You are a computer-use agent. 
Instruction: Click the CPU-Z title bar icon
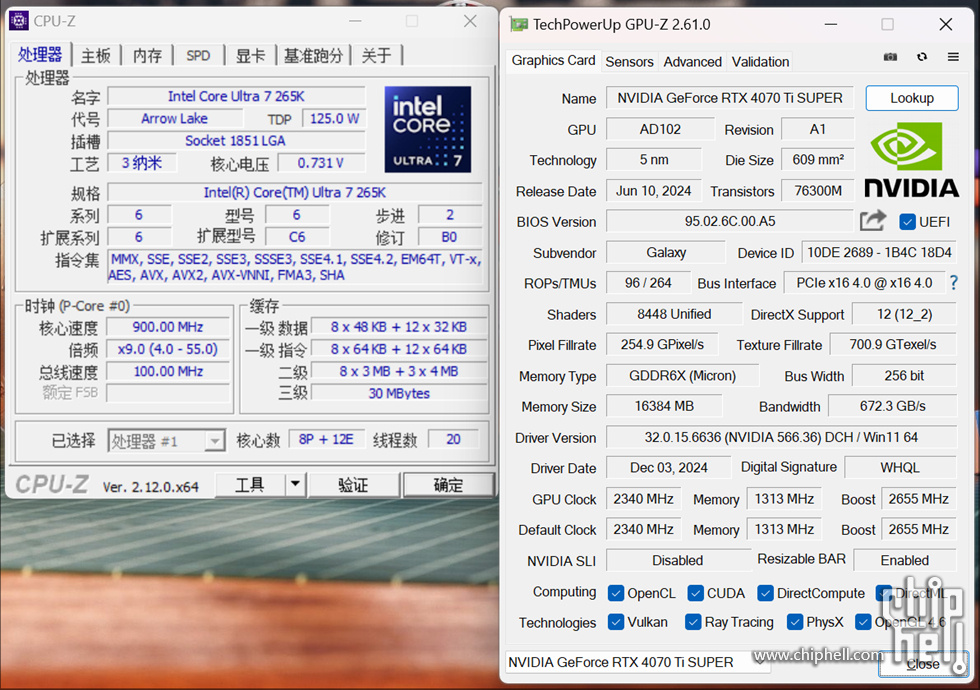point(19,21)
